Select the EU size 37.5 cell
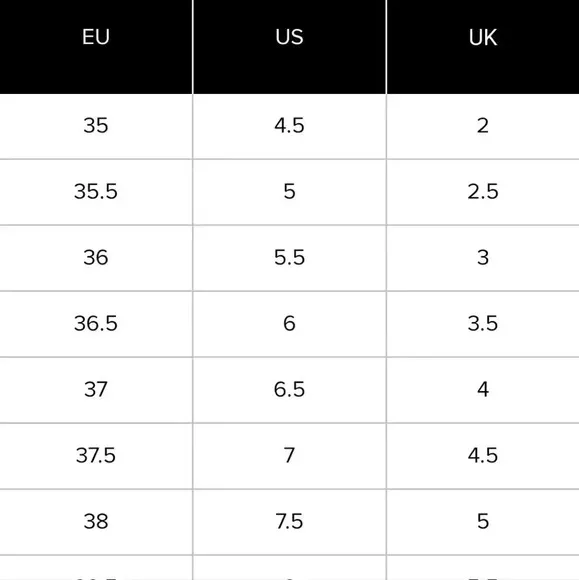This screenshot has height=580, width=579. coord(96,455)
